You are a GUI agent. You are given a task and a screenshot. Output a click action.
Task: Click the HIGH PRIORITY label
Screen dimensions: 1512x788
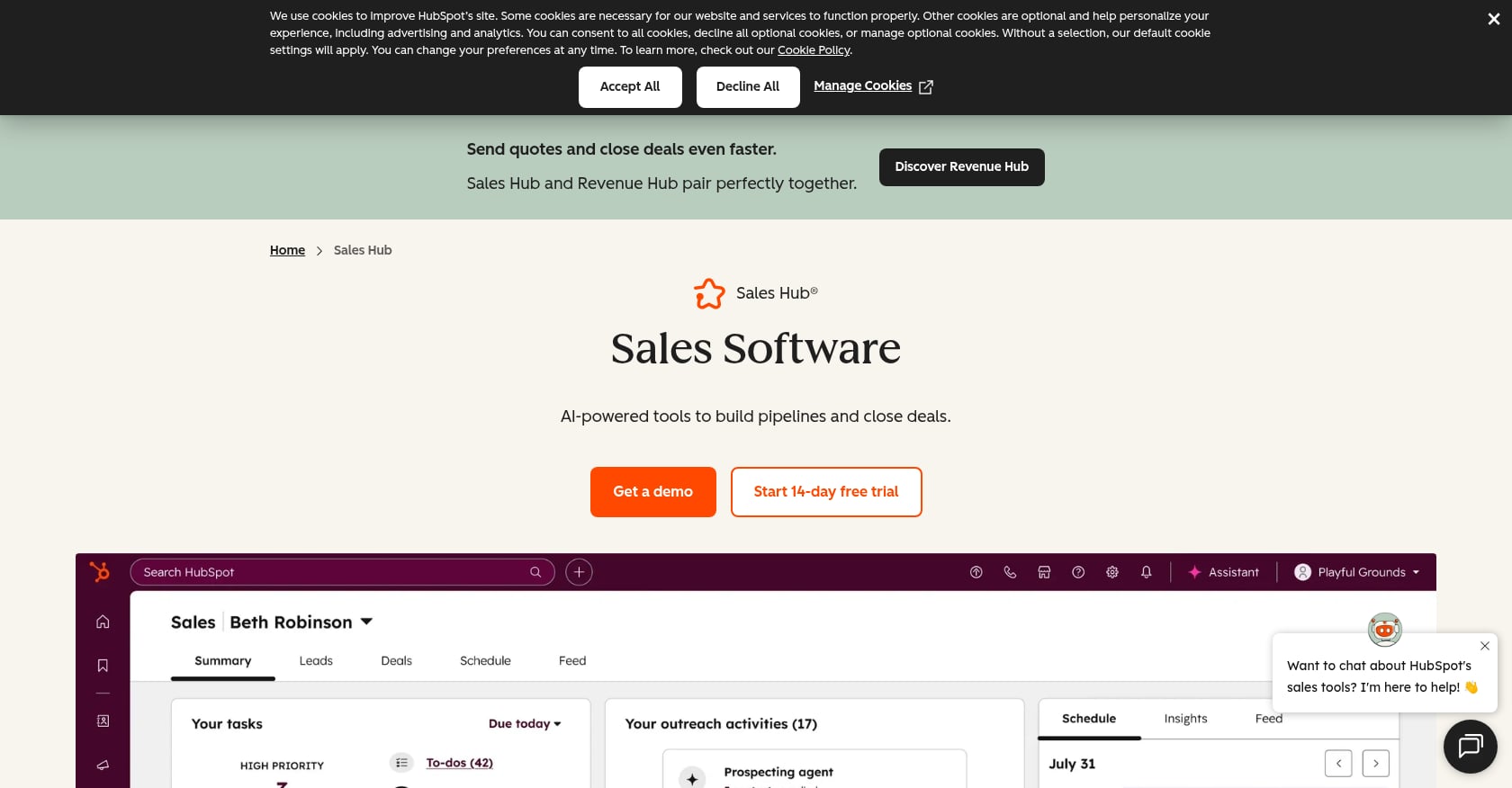(282, 766)
